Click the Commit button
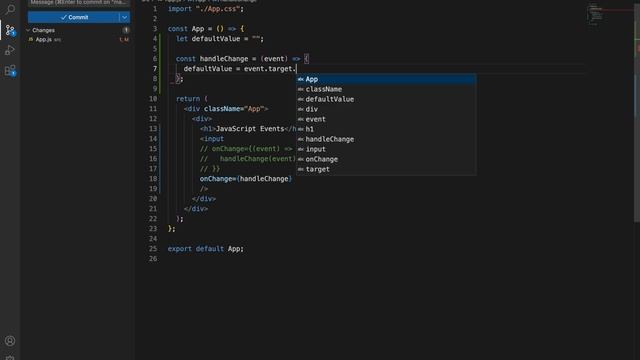This screenshot has width=640, height=360. click(x=74, y=17)
